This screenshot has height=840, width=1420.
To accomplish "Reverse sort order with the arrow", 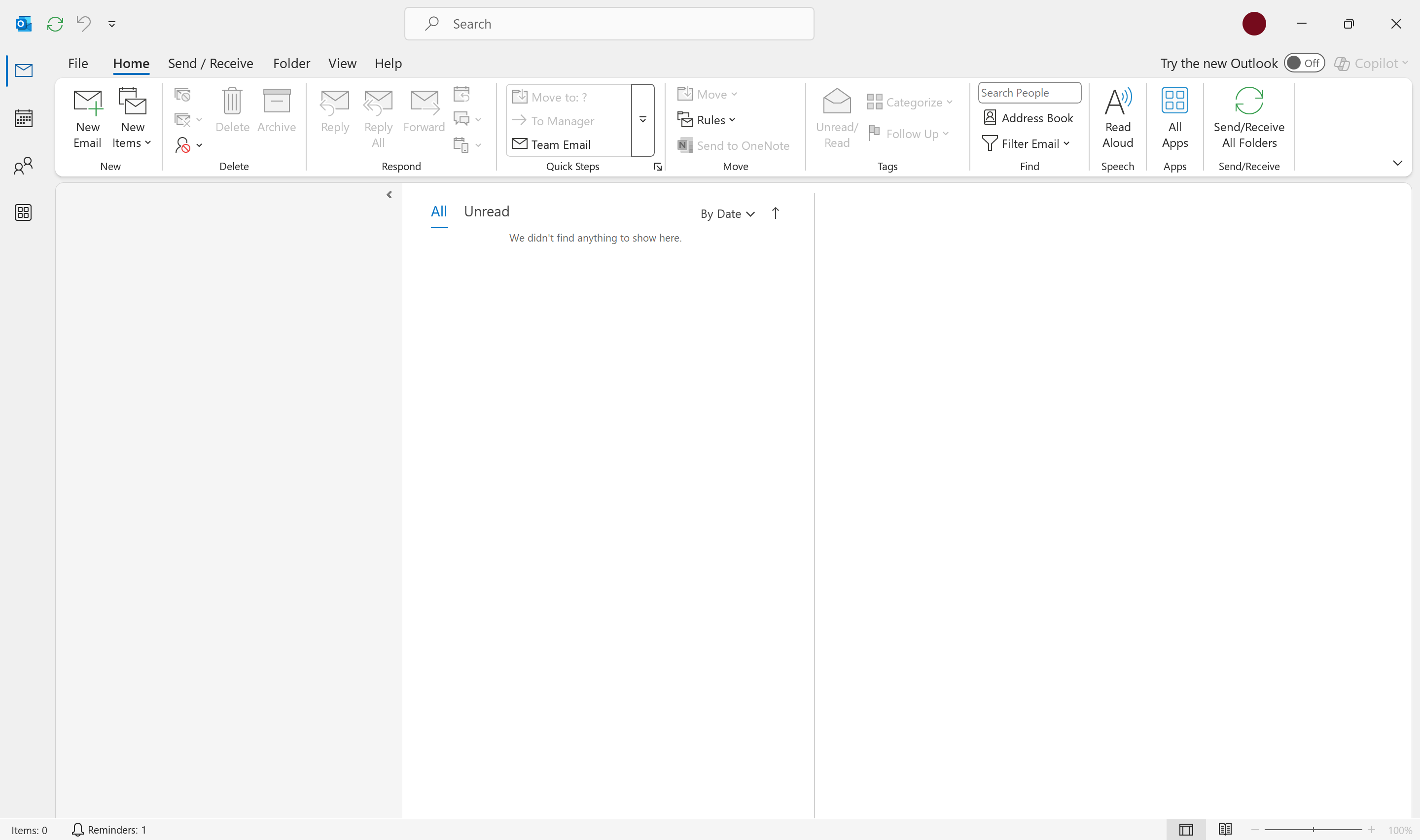I will (776, 213).
